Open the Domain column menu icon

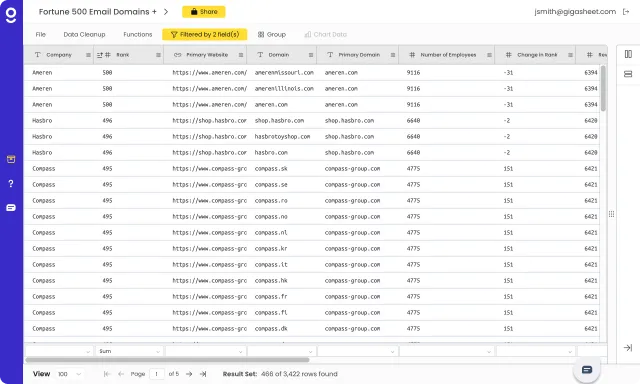pos(311,55)
